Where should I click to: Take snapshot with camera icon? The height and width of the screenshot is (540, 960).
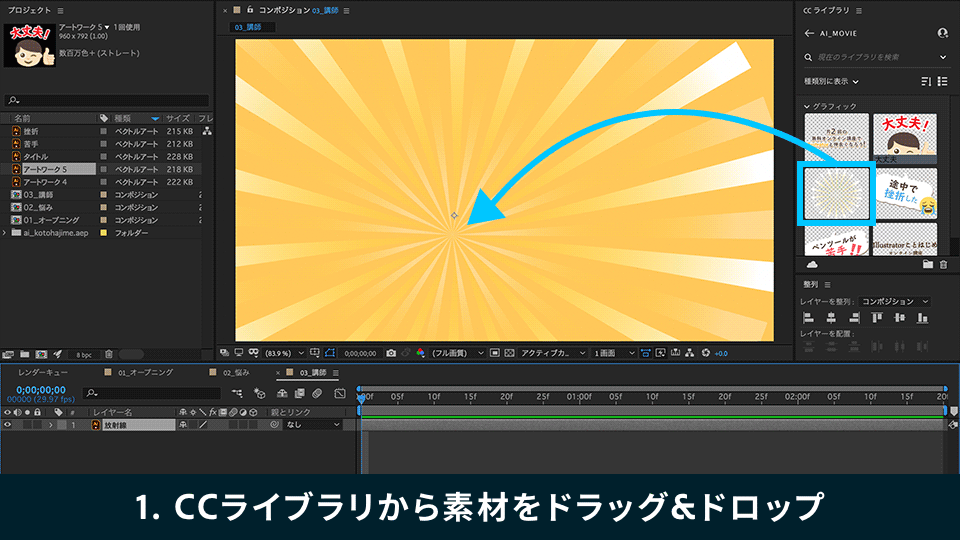pos(391,353)
